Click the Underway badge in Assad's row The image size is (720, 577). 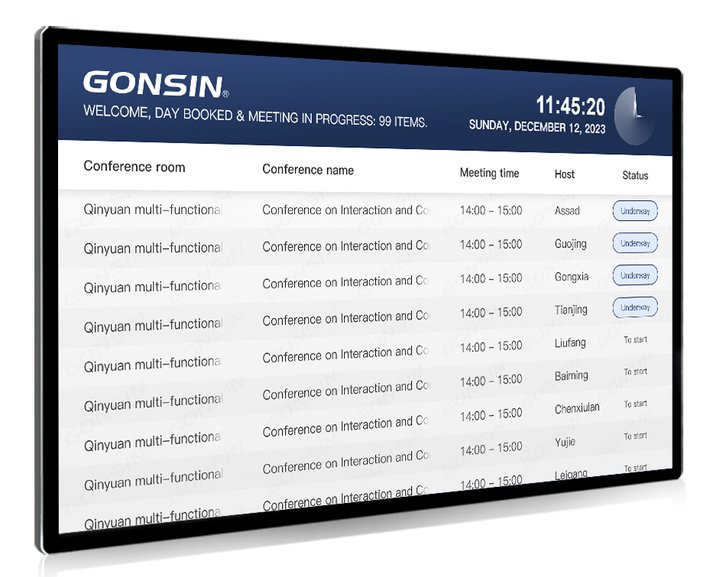[635, 211]
